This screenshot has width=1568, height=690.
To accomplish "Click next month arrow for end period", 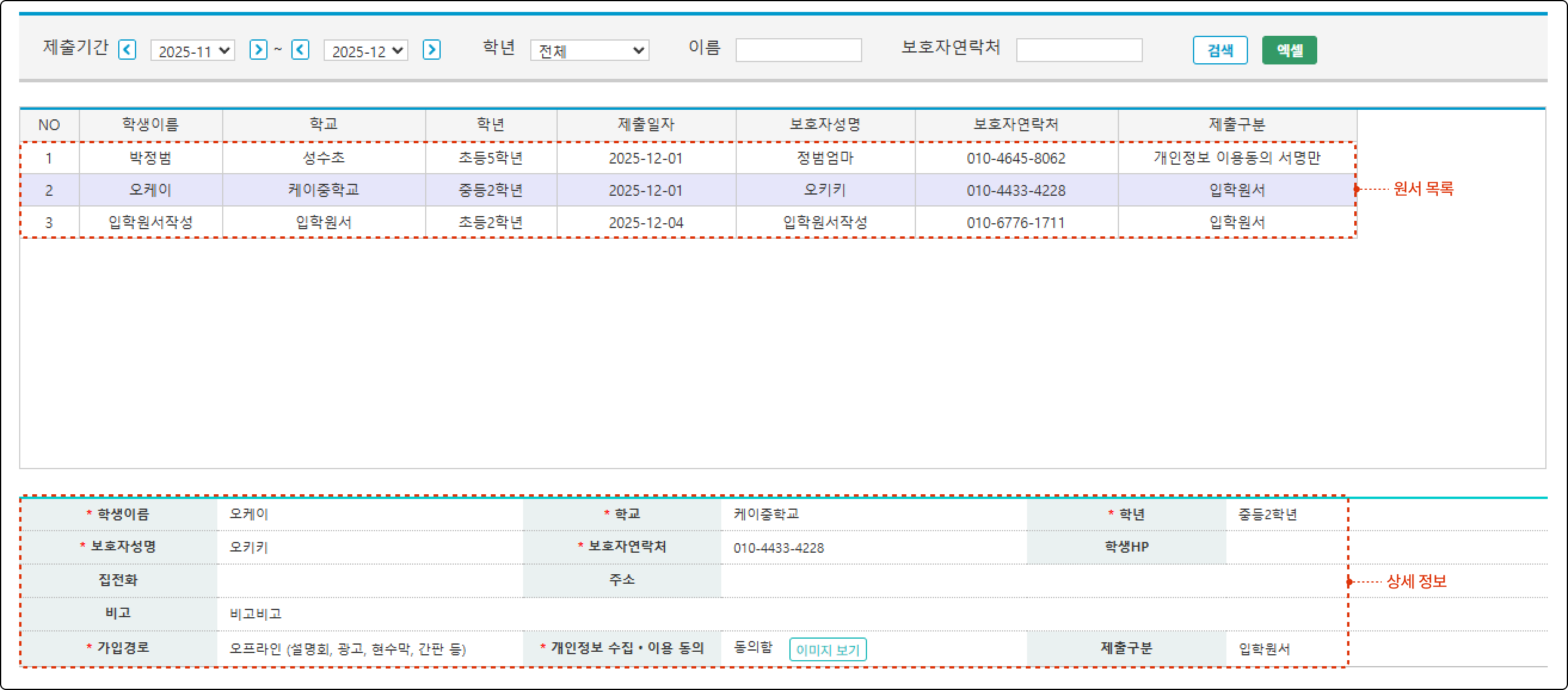I will 431,50.
